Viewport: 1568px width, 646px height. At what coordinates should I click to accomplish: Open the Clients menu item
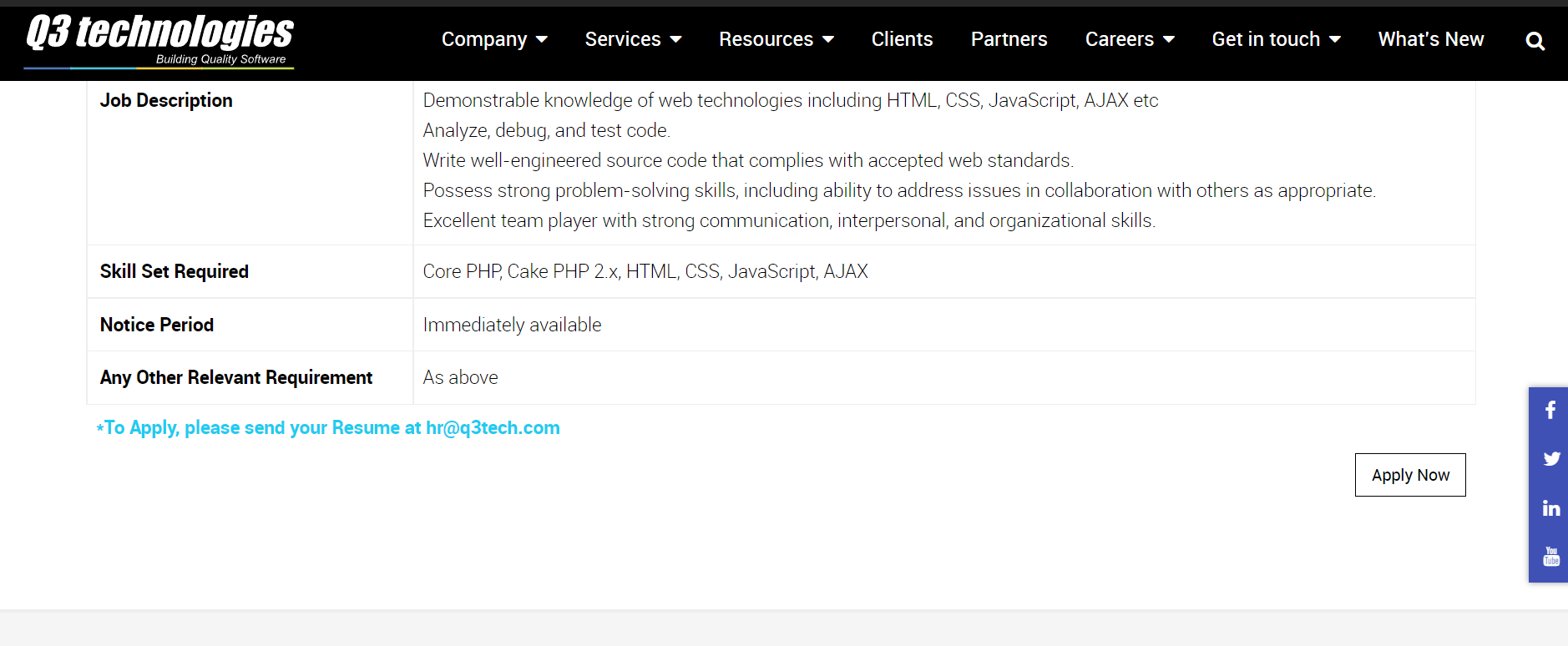coord(902,39)
